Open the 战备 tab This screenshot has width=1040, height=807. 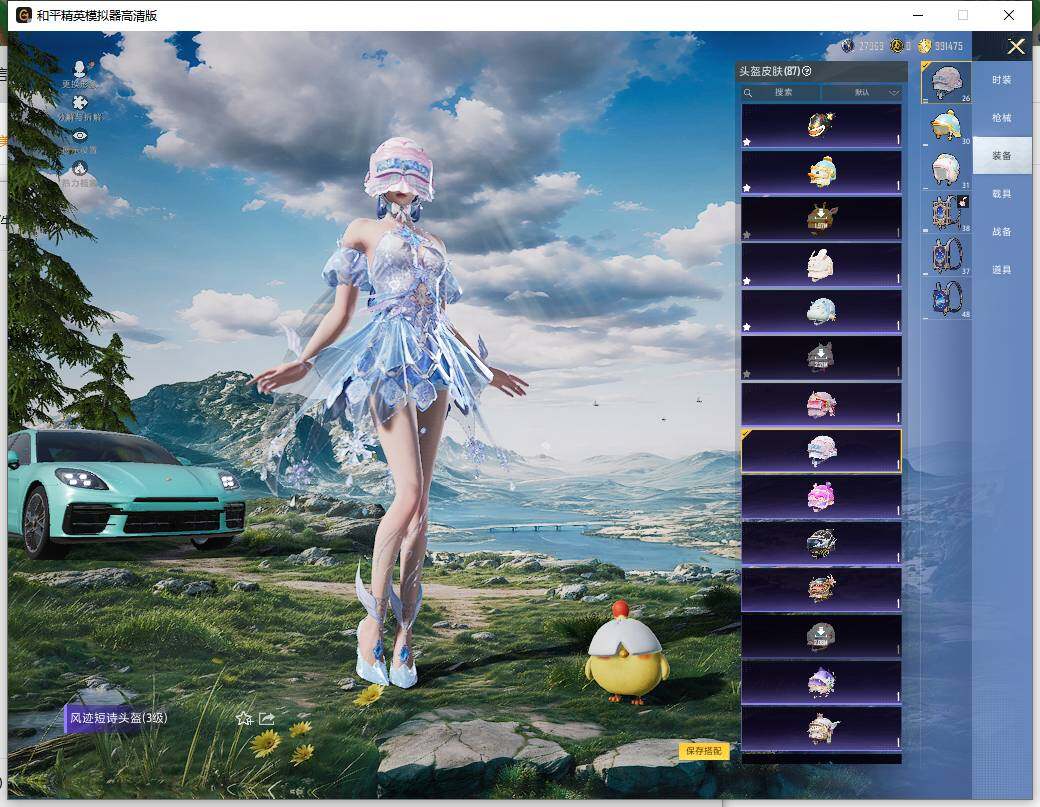coord(1002,232)
